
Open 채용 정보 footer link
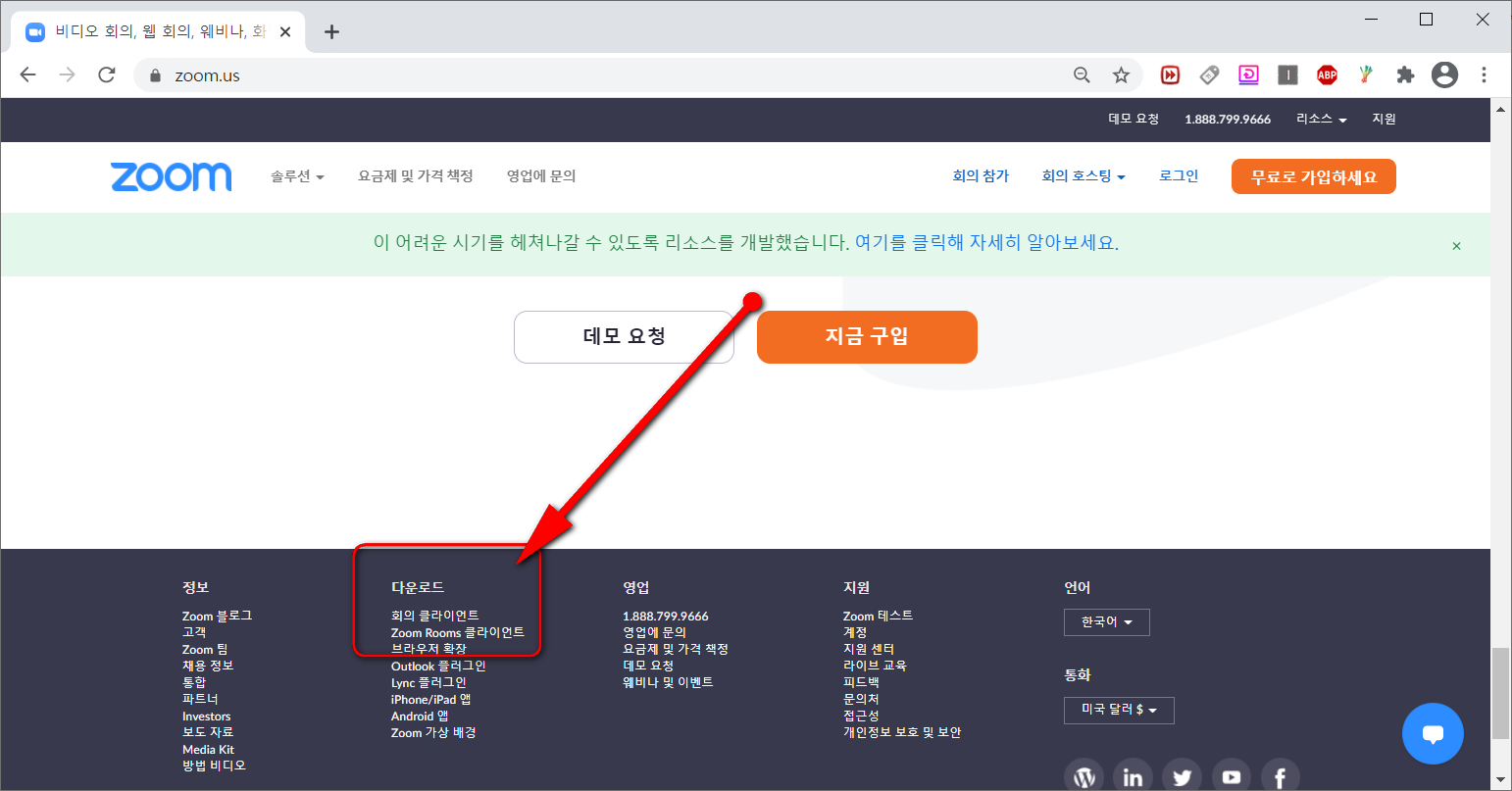pyautogui.click(x=208, y=666)
